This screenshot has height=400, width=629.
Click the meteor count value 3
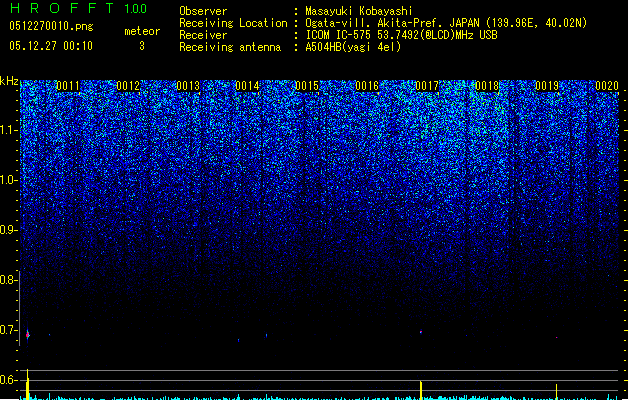click(142, 46)
